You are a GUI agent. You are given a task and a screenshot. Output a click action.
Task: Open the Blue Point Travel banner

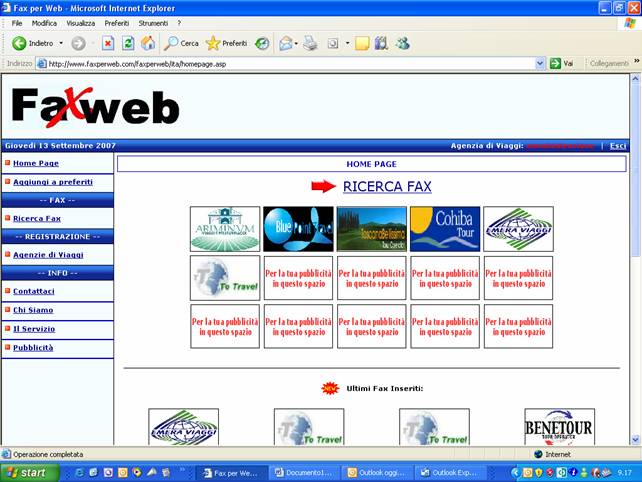point(298,229)
